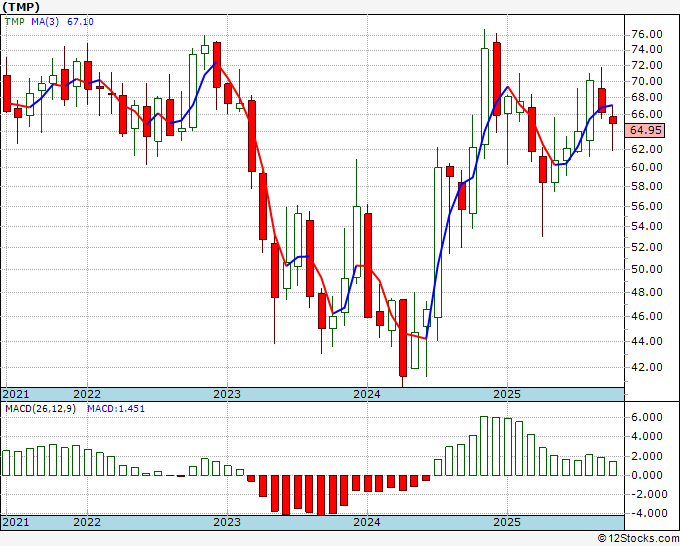Click the MA(3) indicator label
This screenshot has height=546, width=680.
45,22
